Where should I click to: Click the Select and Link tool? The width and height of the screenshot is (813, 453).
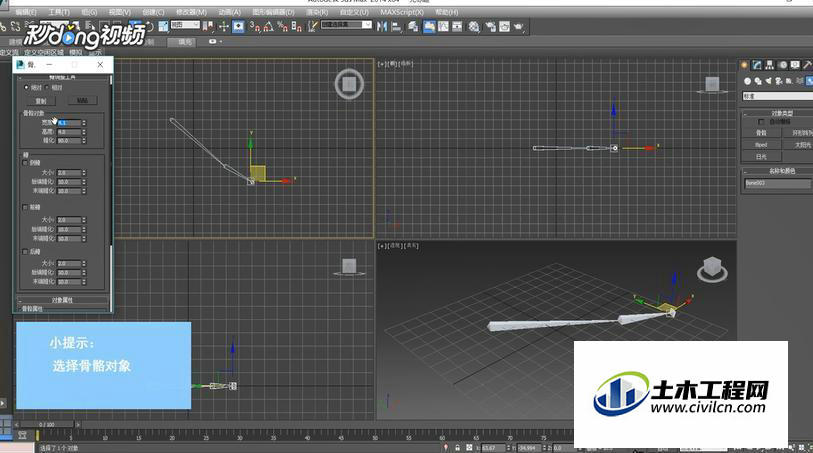point(3,26)
